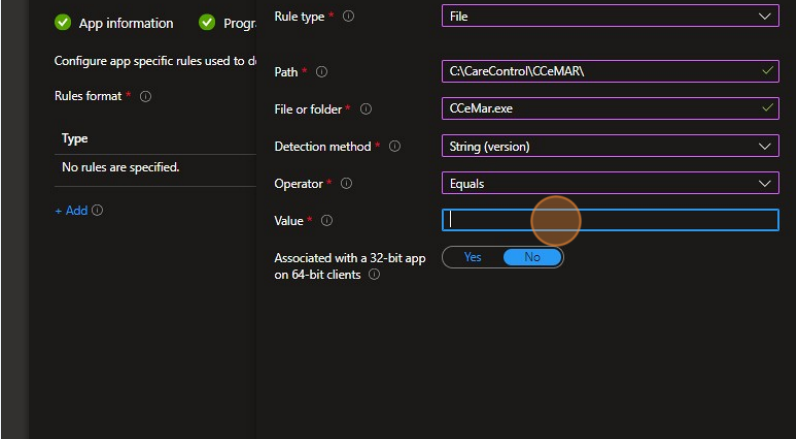Open the Operator dropdown showing Equals

point(610,183)
